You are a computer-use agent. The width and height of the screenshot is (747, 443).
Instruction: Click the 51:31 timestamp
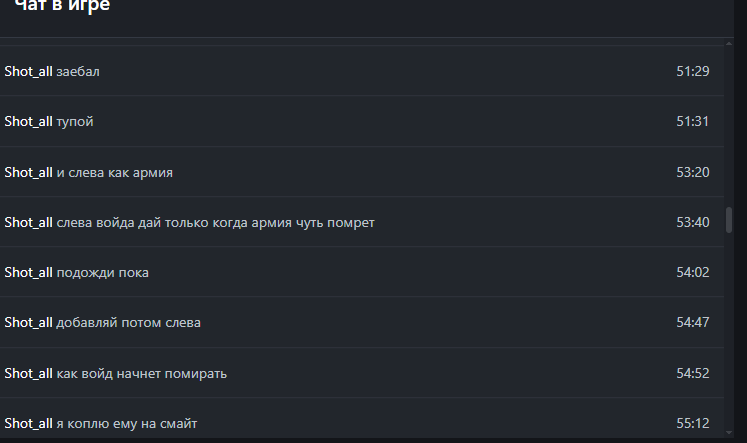point(692,121)
